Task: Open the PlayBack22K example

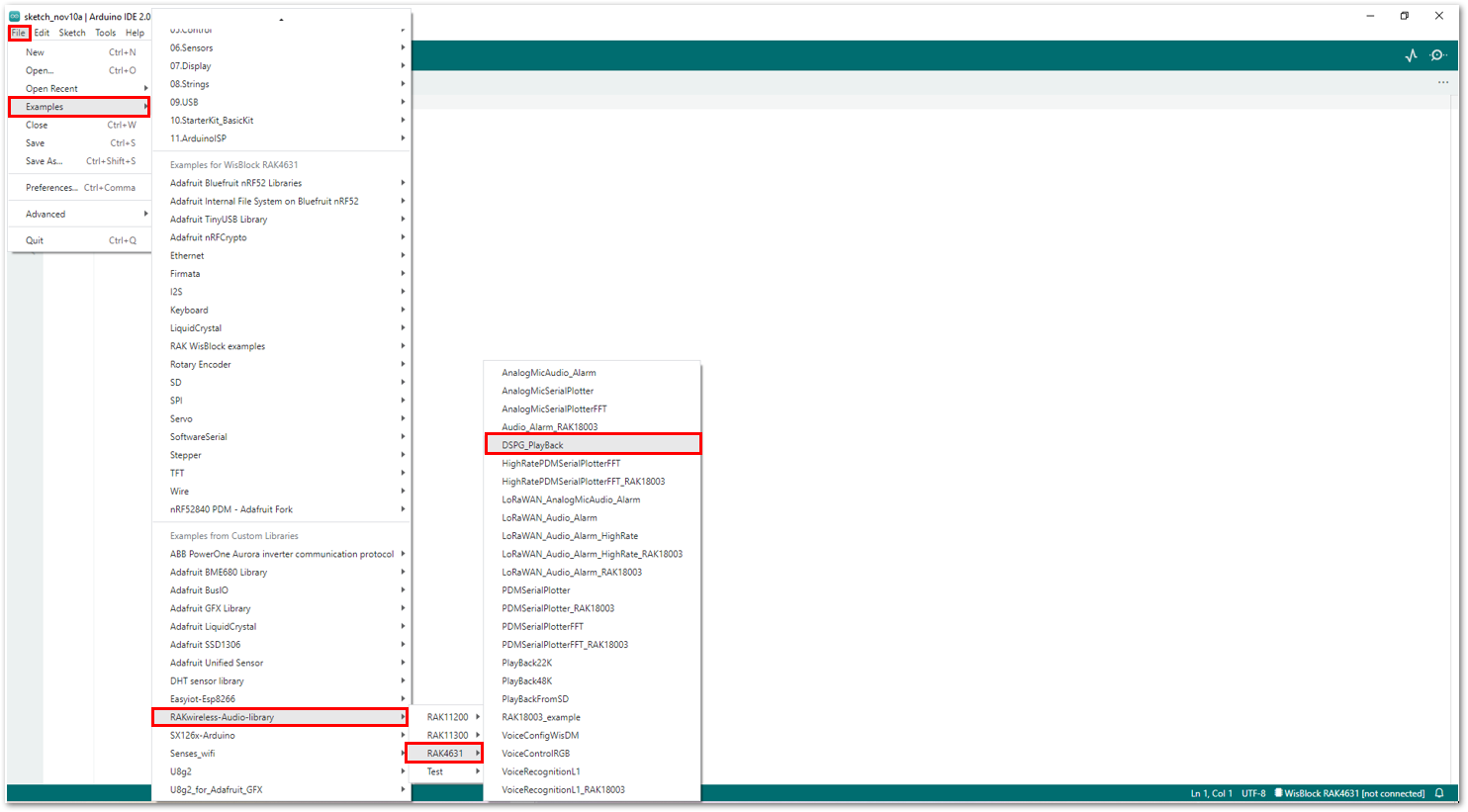Action: click(593, 663)
